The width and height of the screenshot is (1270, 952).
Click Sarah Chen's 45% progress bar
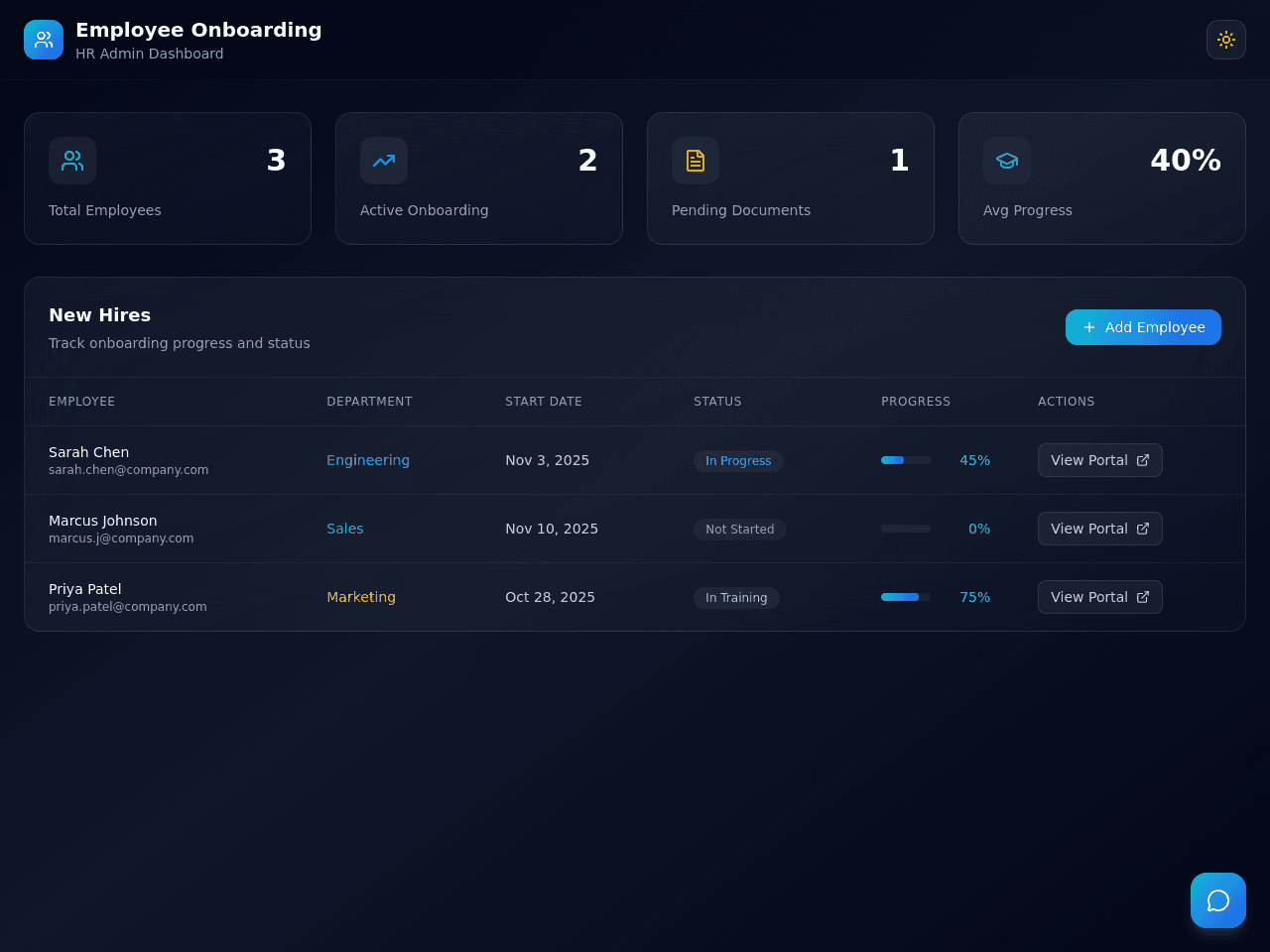(906, 460)
